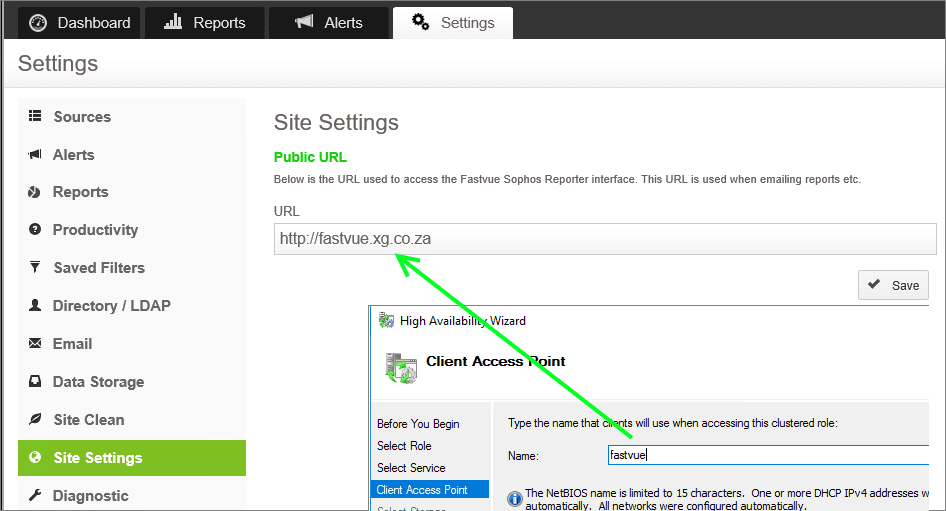The height and width of the screenshot is (511, 946).
Task: Open Diagnostic settings
Action: tap(132, 495)
